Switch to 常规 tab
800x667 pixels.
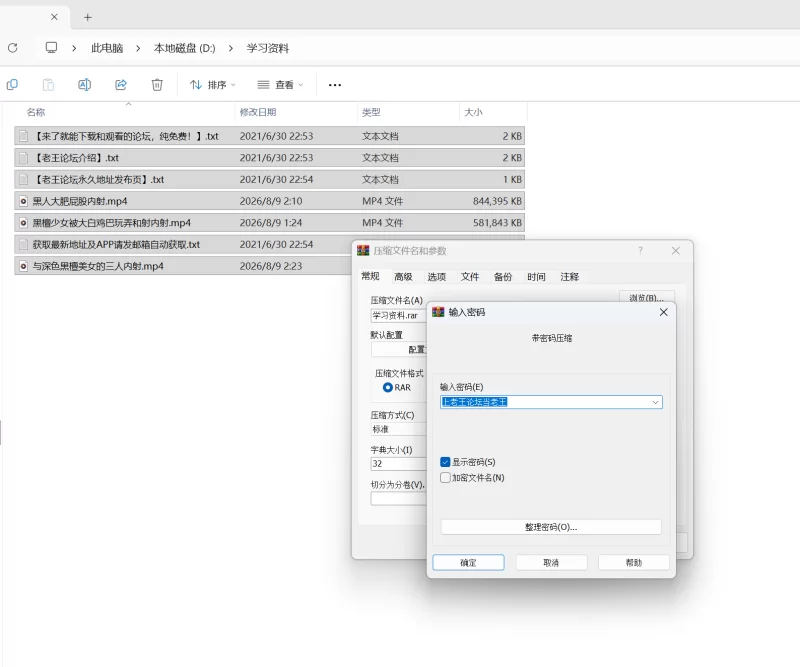[370, 276]
